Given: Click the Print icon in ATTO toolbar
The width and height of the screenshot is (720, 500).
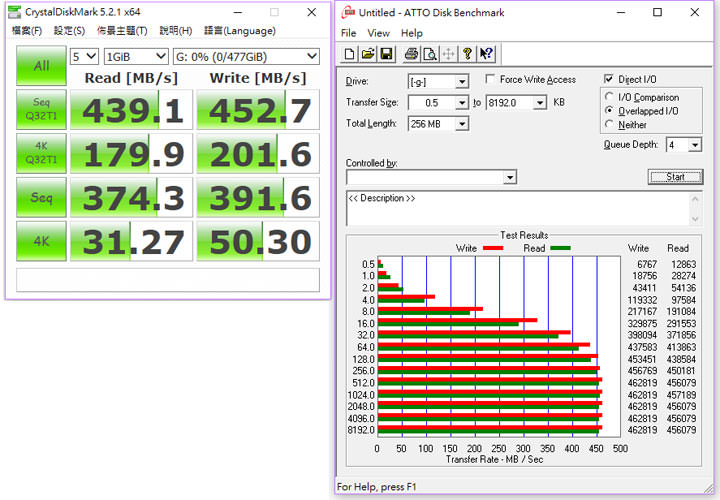Looking at the screenshot, I should [x=411, y=54].
